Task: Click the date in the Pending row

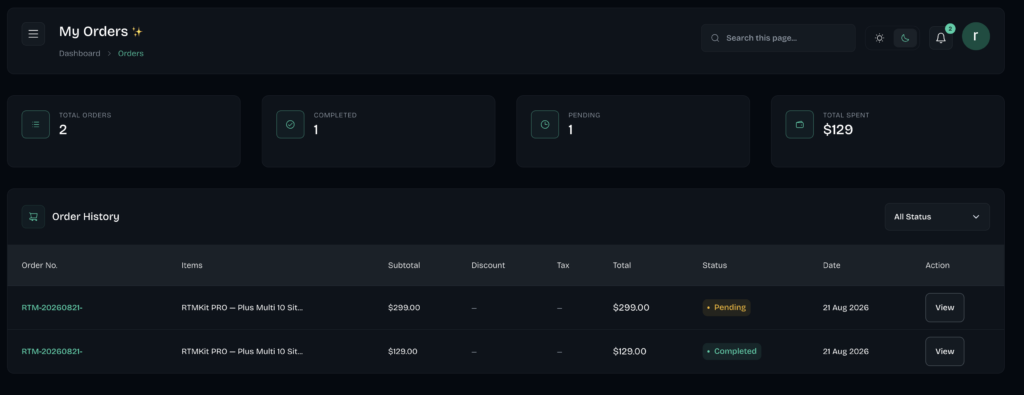Action: click(x=846, y=308)
